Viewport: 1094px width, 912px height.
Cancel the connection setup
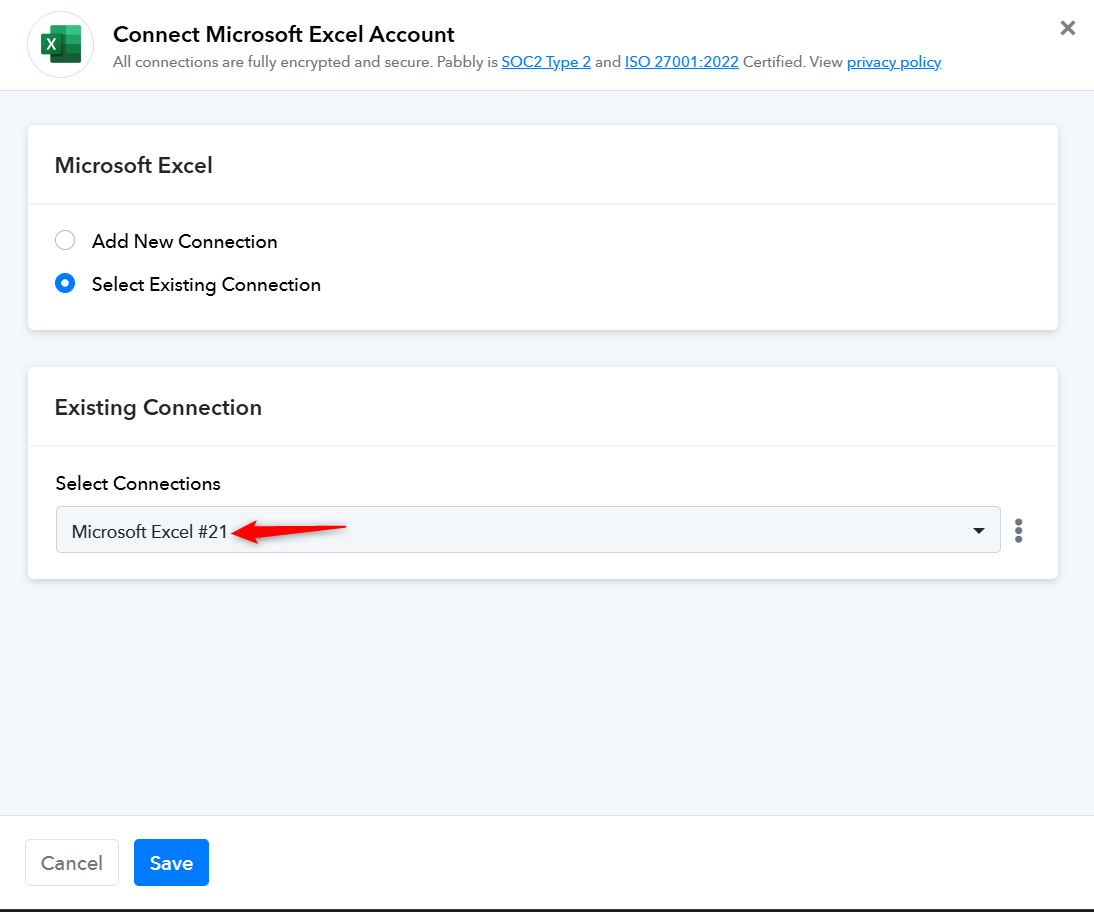tap(72, 862)
